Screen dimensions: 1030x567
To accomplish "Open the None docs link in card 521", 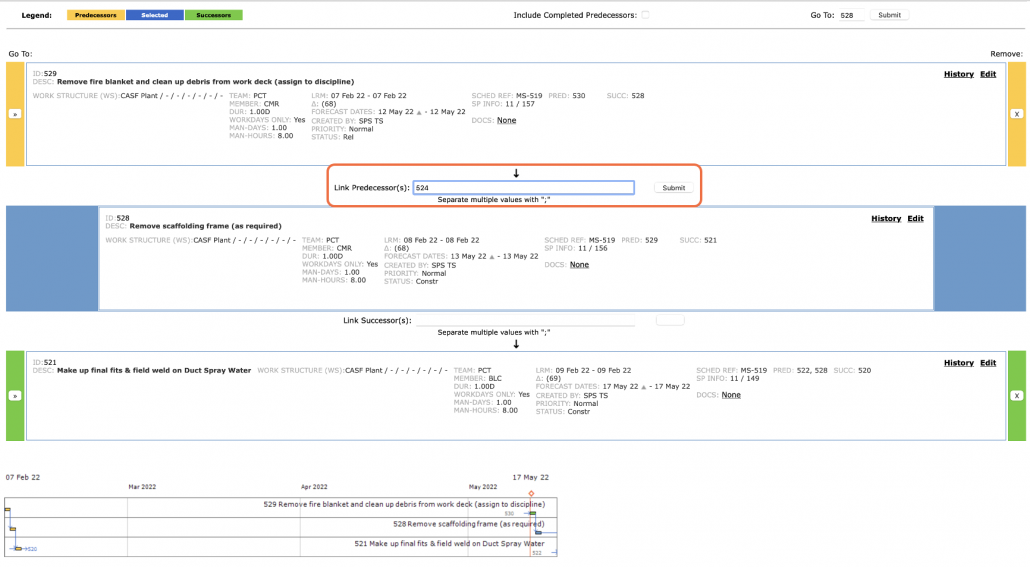I will [731, 395].
